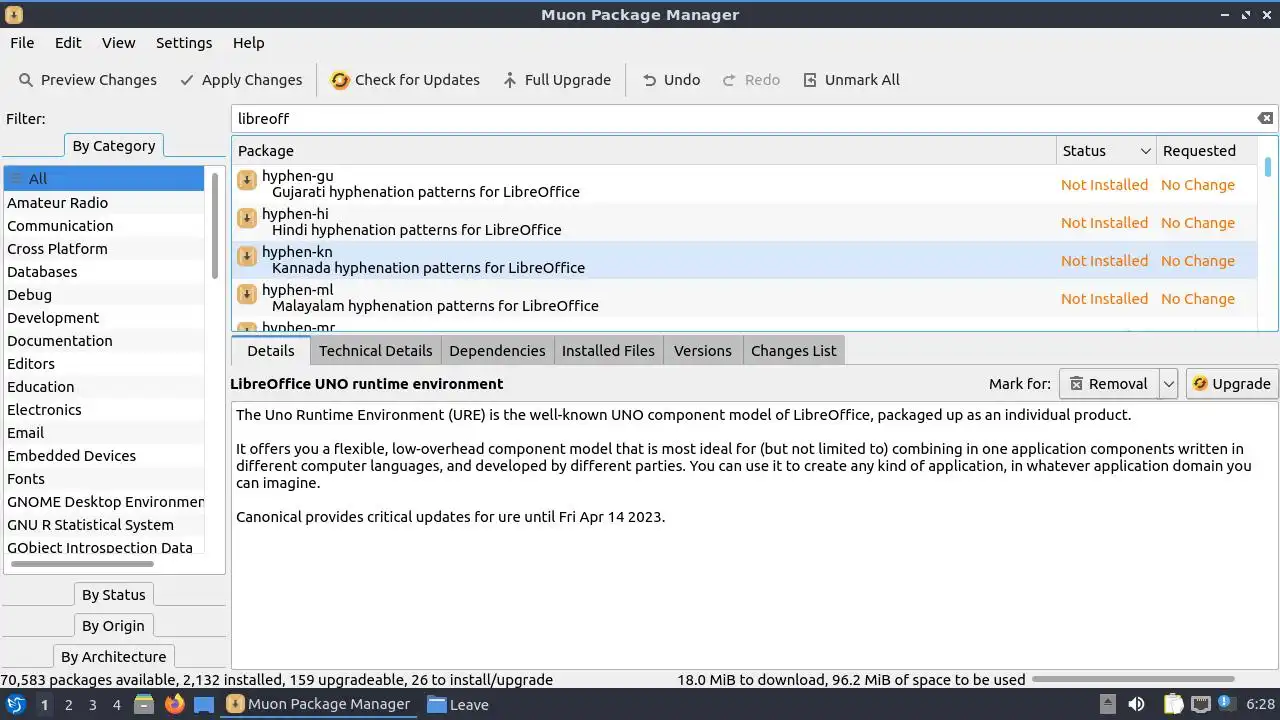Click the Redo toolbar button

click(751, 80)
